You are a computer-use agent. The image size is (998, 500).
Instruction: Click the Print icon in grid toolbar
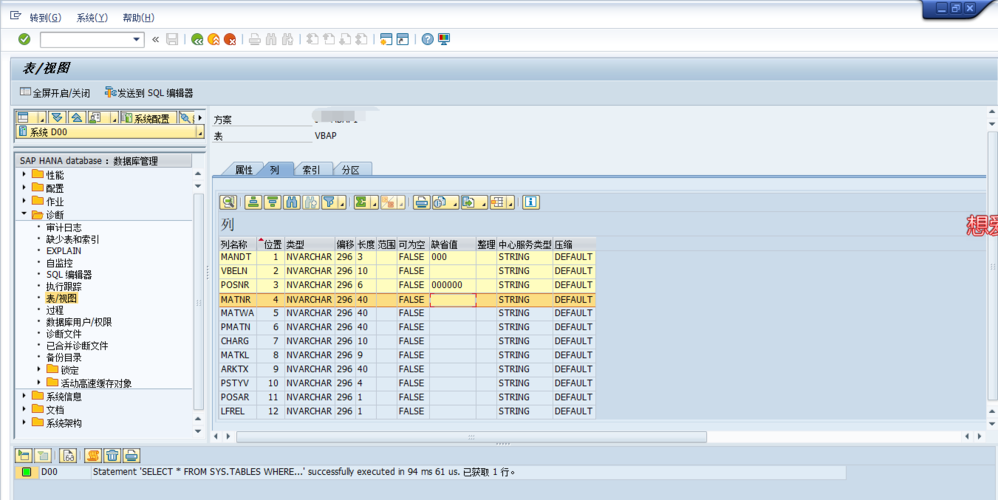(421, 202)
